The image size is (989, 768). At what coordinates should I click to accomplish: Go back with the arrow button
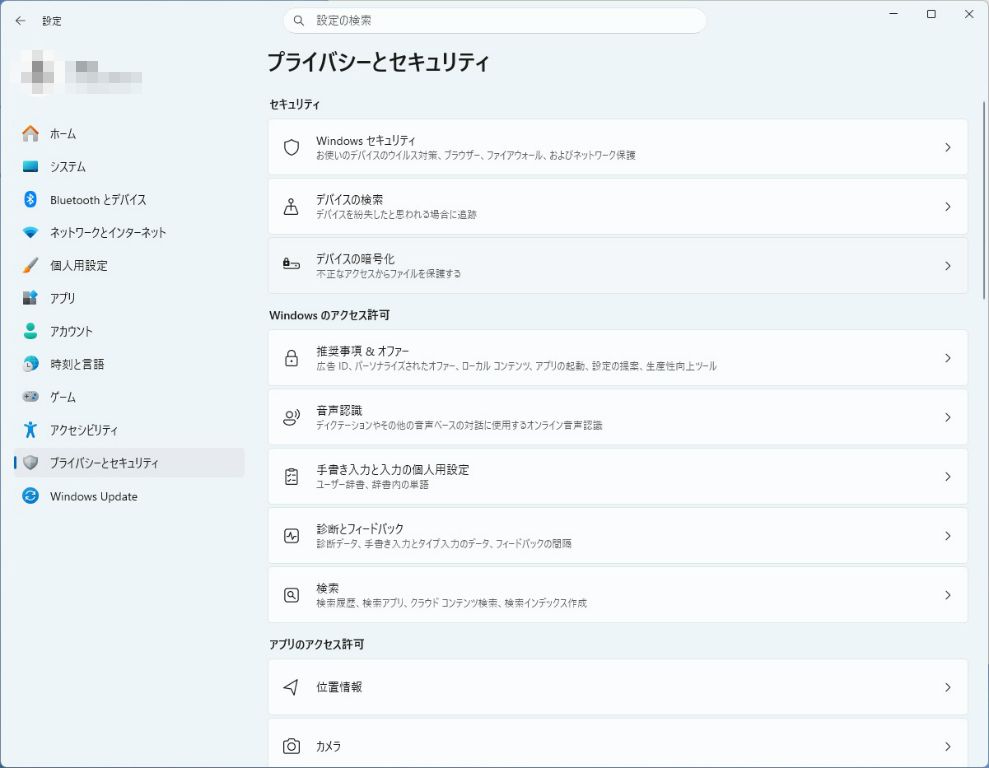[x=20, y=21]
